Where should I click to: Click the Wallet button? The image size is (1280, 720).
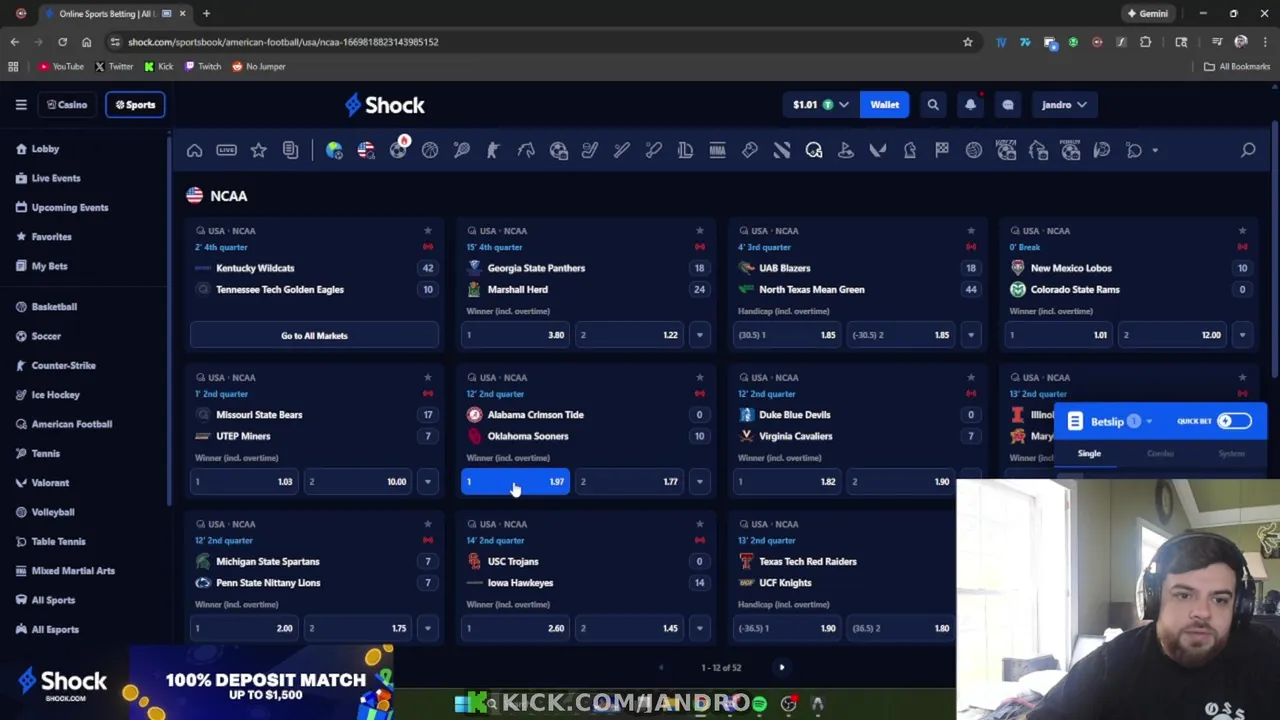point(884,104)
